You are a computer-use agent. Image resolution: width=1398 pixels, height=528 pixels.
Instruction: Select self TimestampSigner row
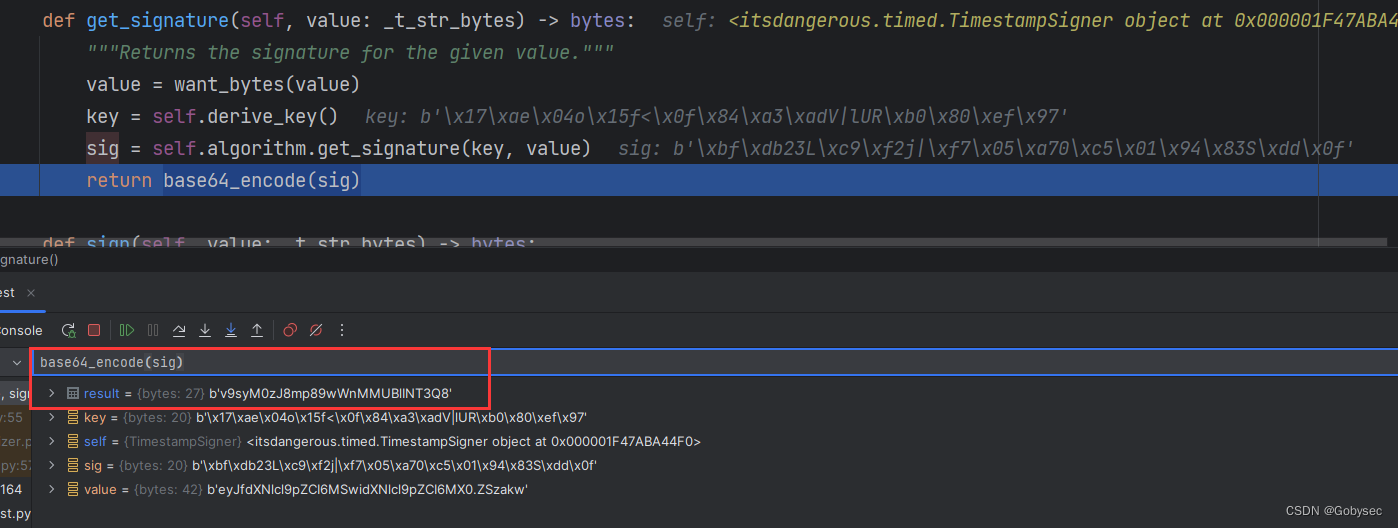coord(714,441)
